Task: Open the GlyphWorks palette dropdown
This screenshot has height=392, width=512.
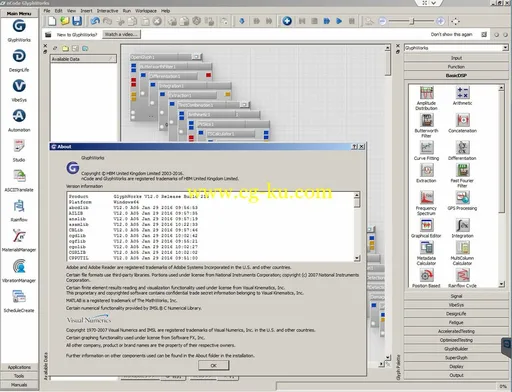Action: click(x=505, y=48)
